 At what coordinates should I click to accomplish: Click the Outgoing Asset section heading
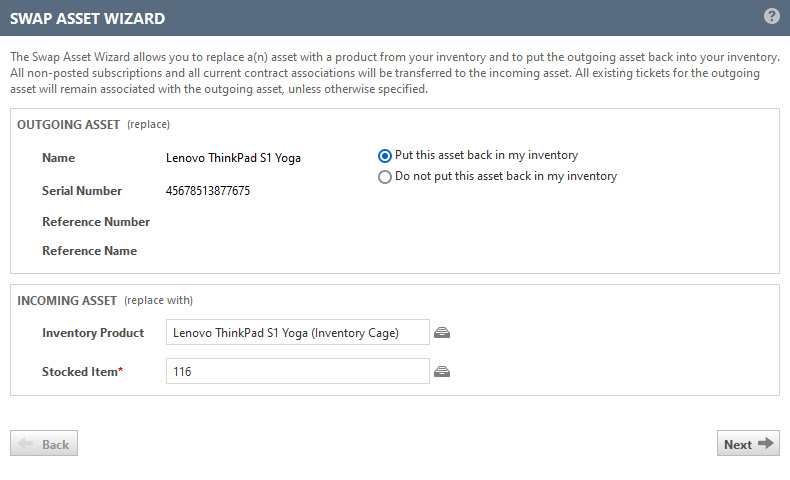point(68,125)
